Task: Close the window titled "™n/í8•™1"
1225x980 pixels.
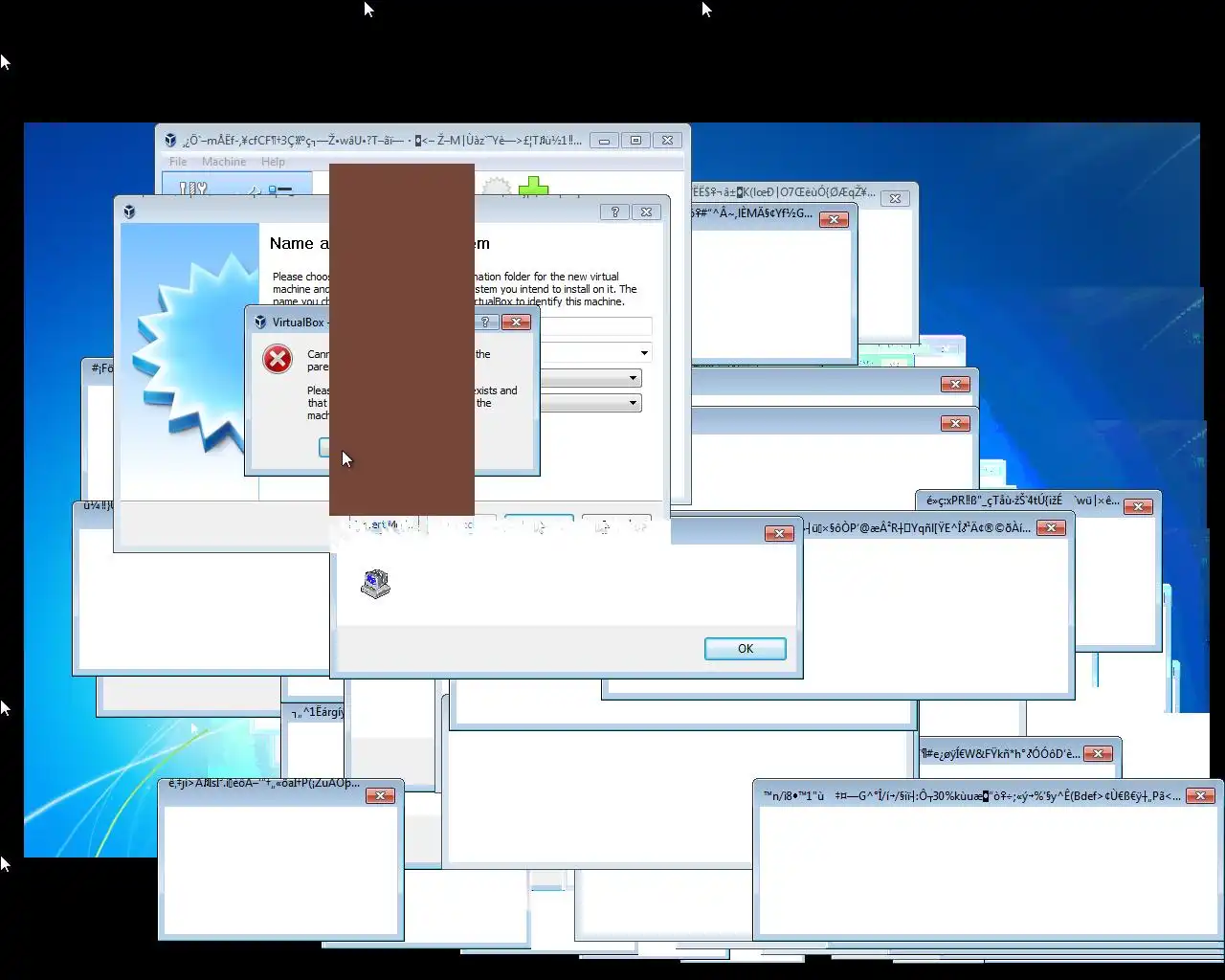Action: [1200, 795]
